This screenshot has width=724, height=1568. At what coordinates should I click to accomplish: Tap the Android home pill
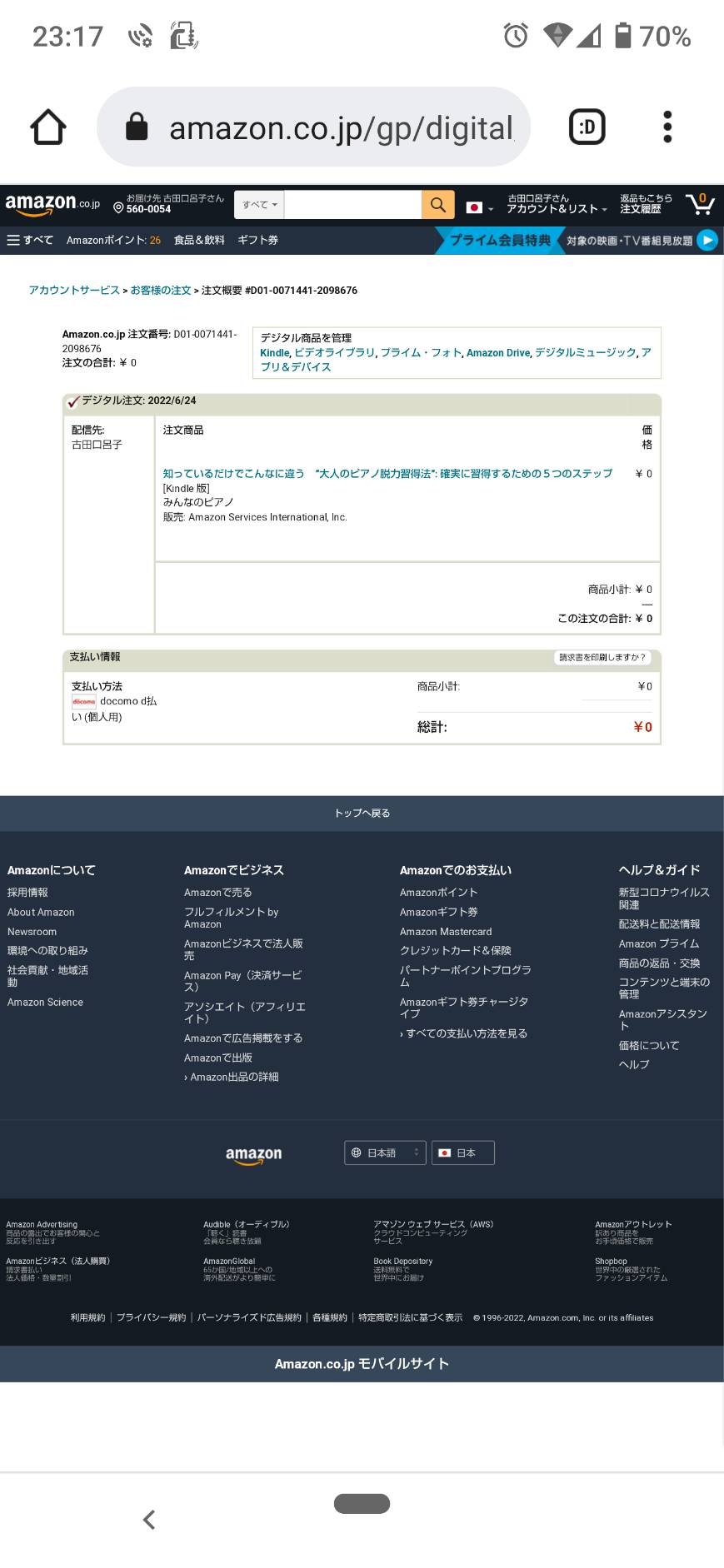[362, 1503]
